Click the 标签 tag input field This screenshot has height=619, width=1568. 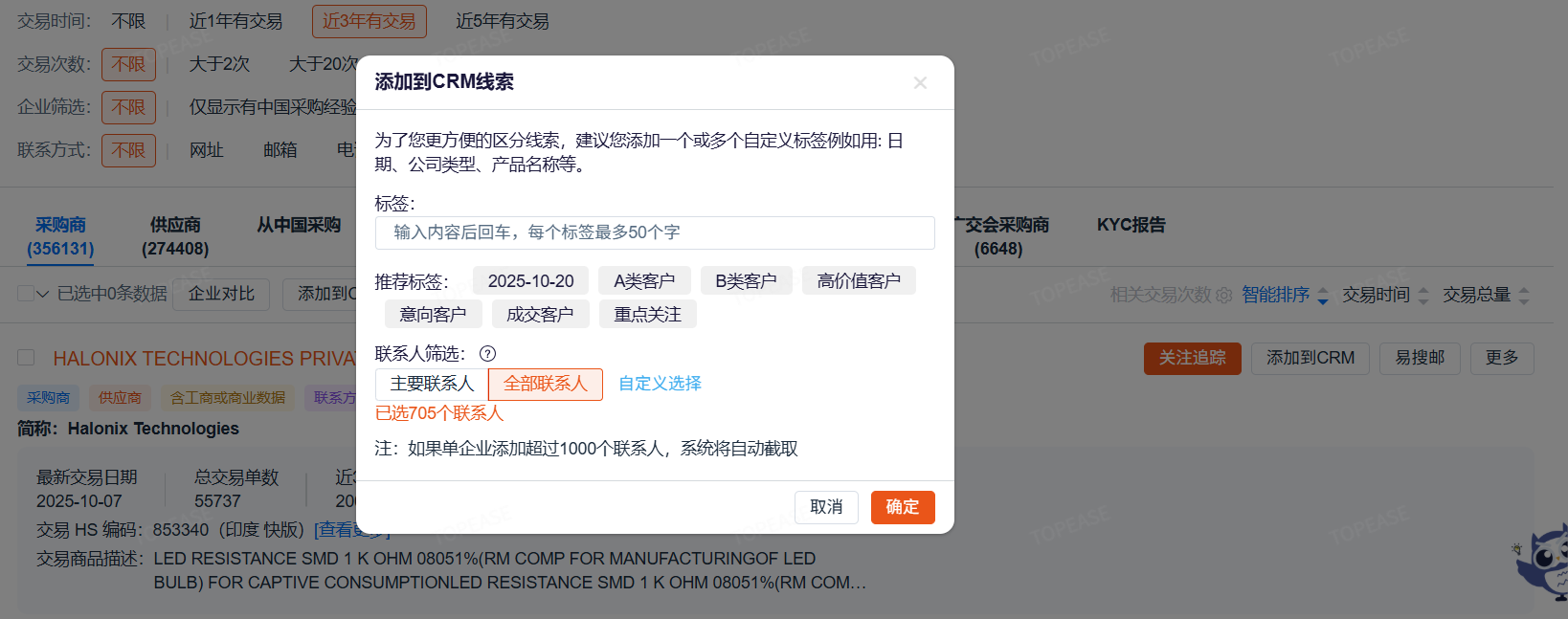[x=655, y=232]
